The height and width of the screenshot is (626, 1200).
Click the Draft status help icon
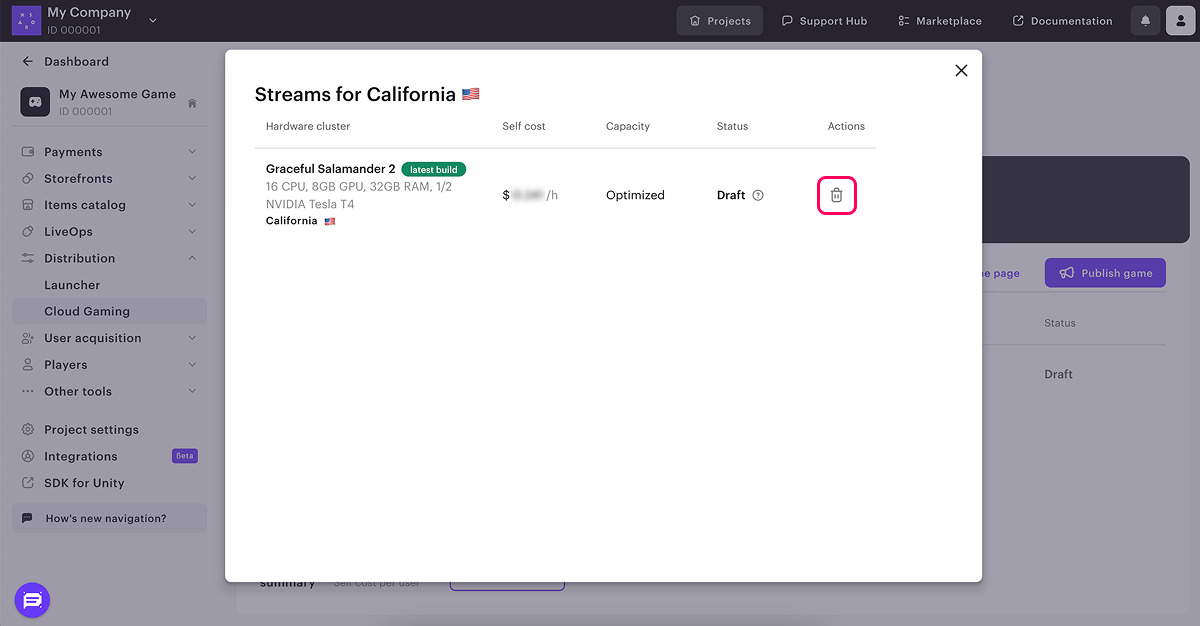click(x=758, y=195)
